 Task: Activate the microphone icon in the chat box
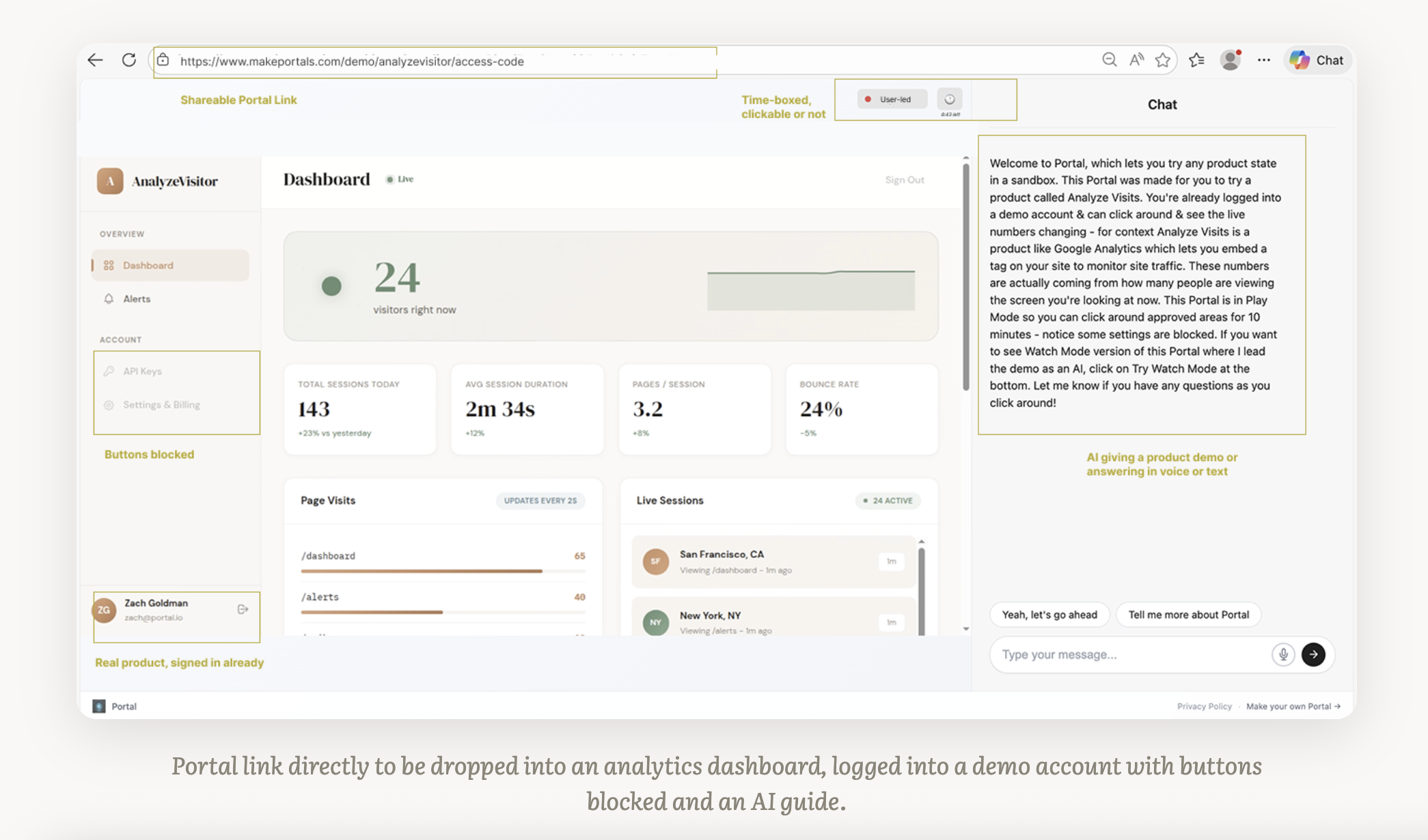pyautogui.click(x=1283, y=654)
